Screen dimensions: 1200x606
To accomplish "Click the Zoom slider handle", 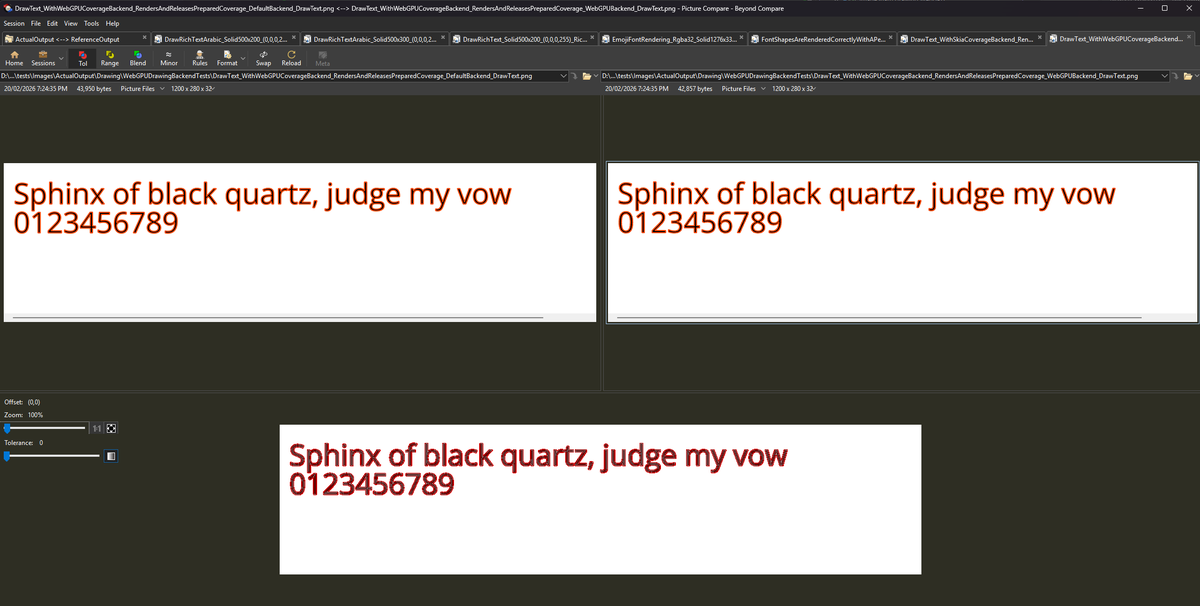I will click(6, 428).
